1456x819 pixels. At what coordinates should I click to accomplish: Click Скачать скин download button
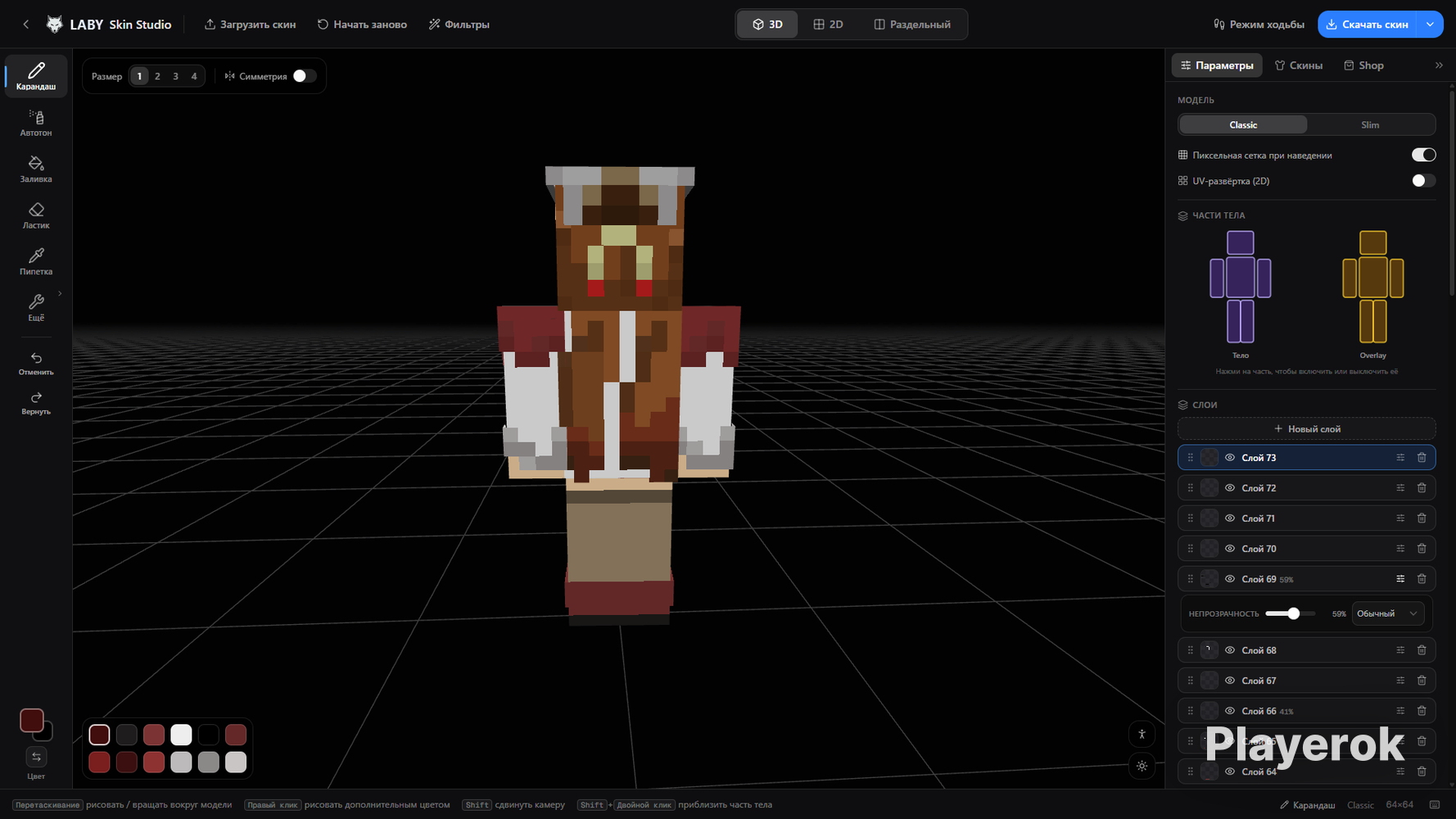(1367, 25)
